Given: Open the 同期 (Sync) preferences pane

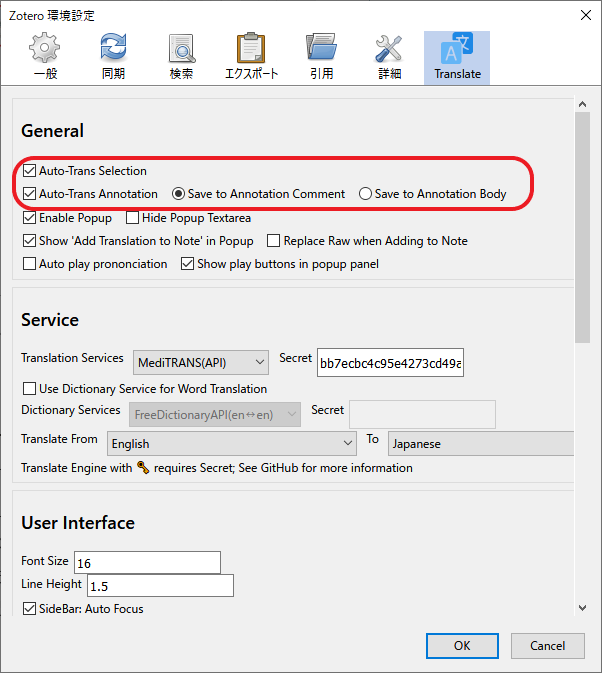Looking at the screenshot, I should click(x=113, y=57).
